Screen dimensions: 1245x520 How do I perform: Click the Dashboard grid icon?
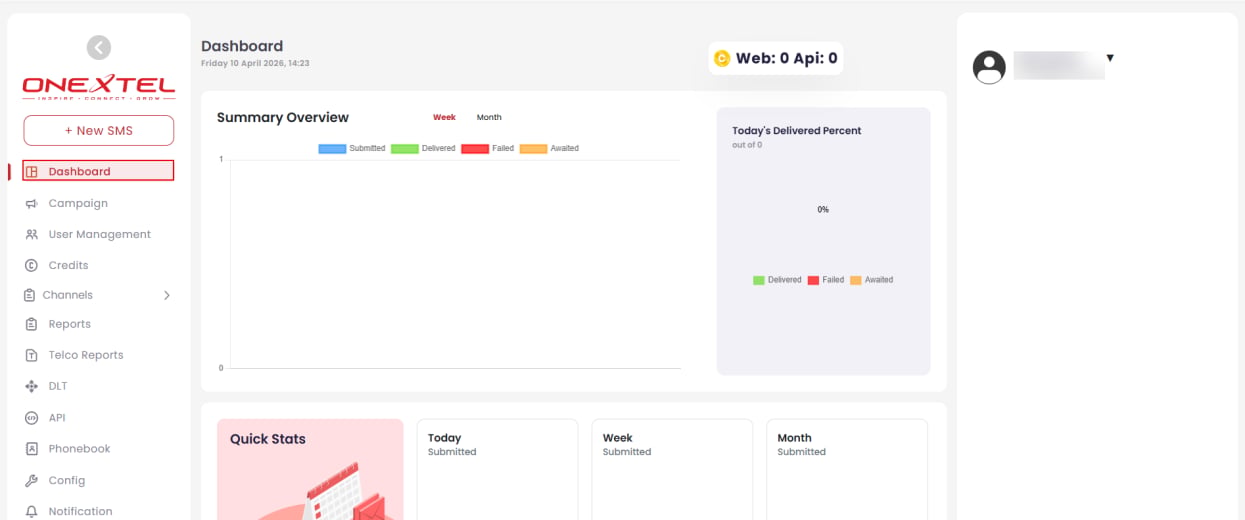32,172
